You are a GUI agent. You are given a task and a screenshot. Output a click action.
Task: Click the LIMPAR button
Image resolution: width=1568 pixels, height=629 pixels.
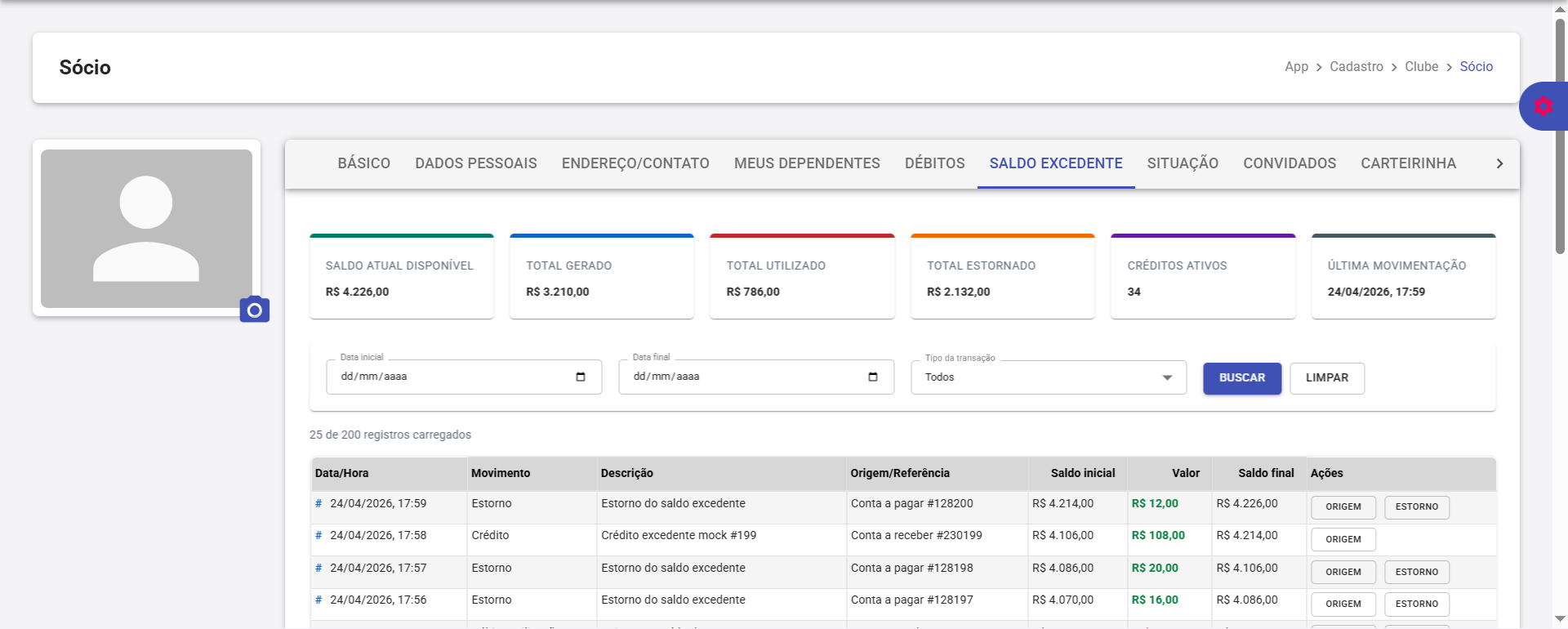click(x=1327, y=378)
